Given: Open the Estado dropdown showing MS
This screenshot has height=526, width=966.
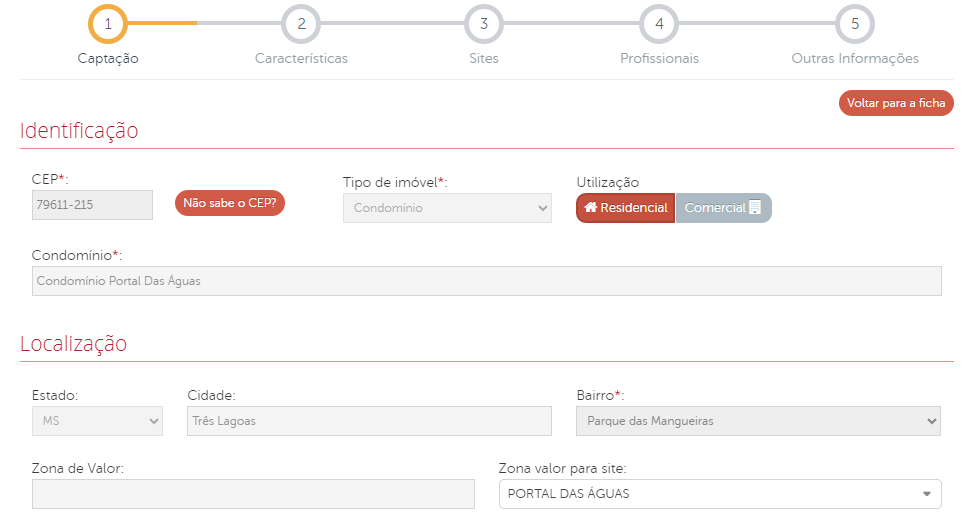Looking at the screenshot, I should [97, 421].
